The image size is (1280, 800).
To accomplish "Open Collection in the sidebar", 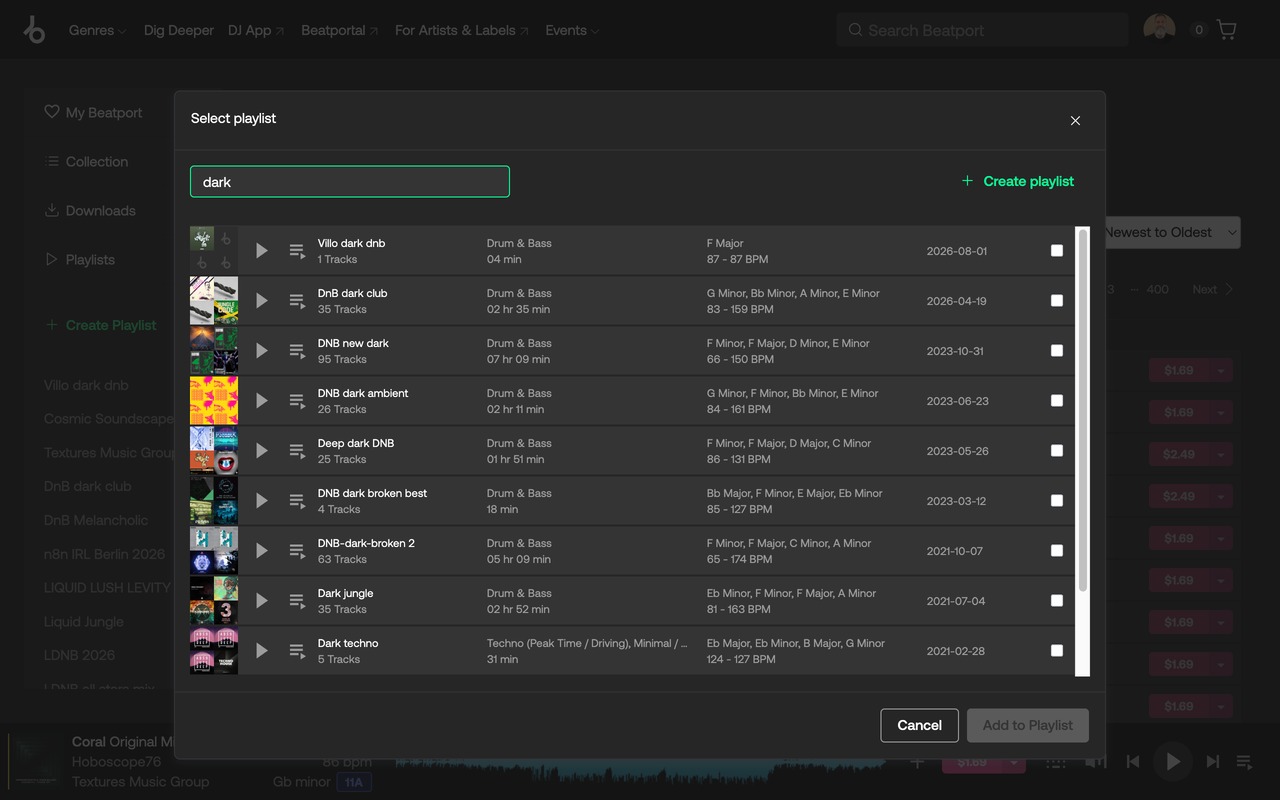I will click(x=87, y=162).
